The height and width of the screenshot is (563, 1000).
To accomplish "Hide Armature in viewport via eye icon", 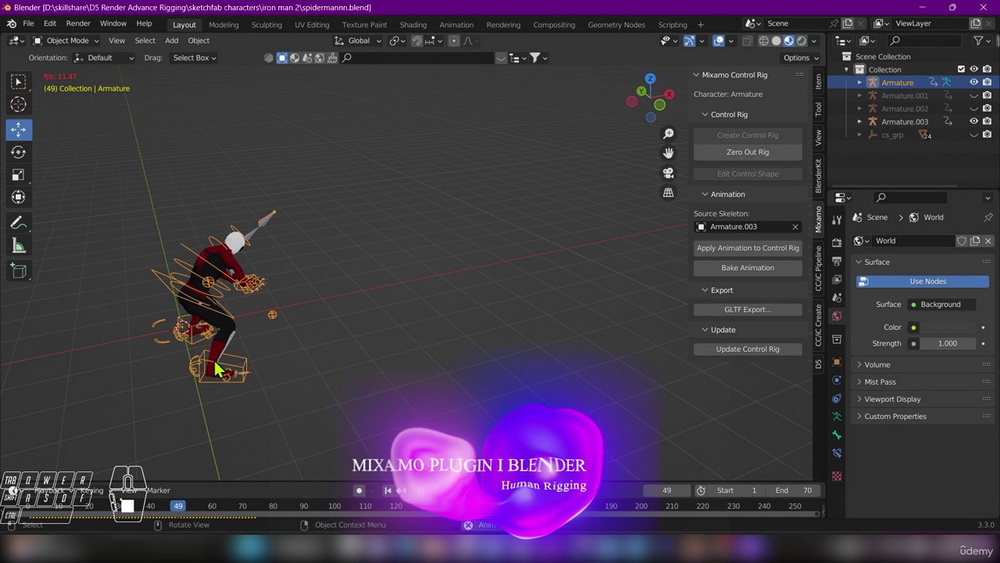I will point(973,82).
